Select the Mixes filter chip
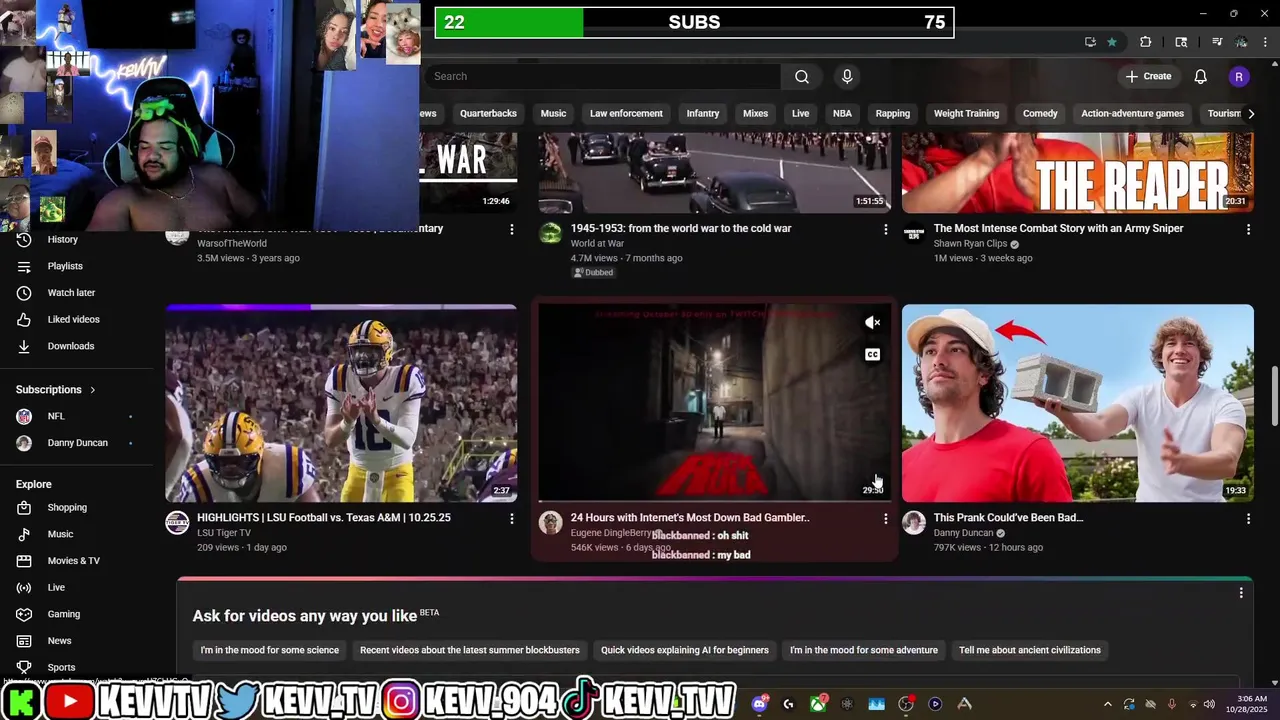The height and width of the screenshot is (720, 1280). [755, 113]
